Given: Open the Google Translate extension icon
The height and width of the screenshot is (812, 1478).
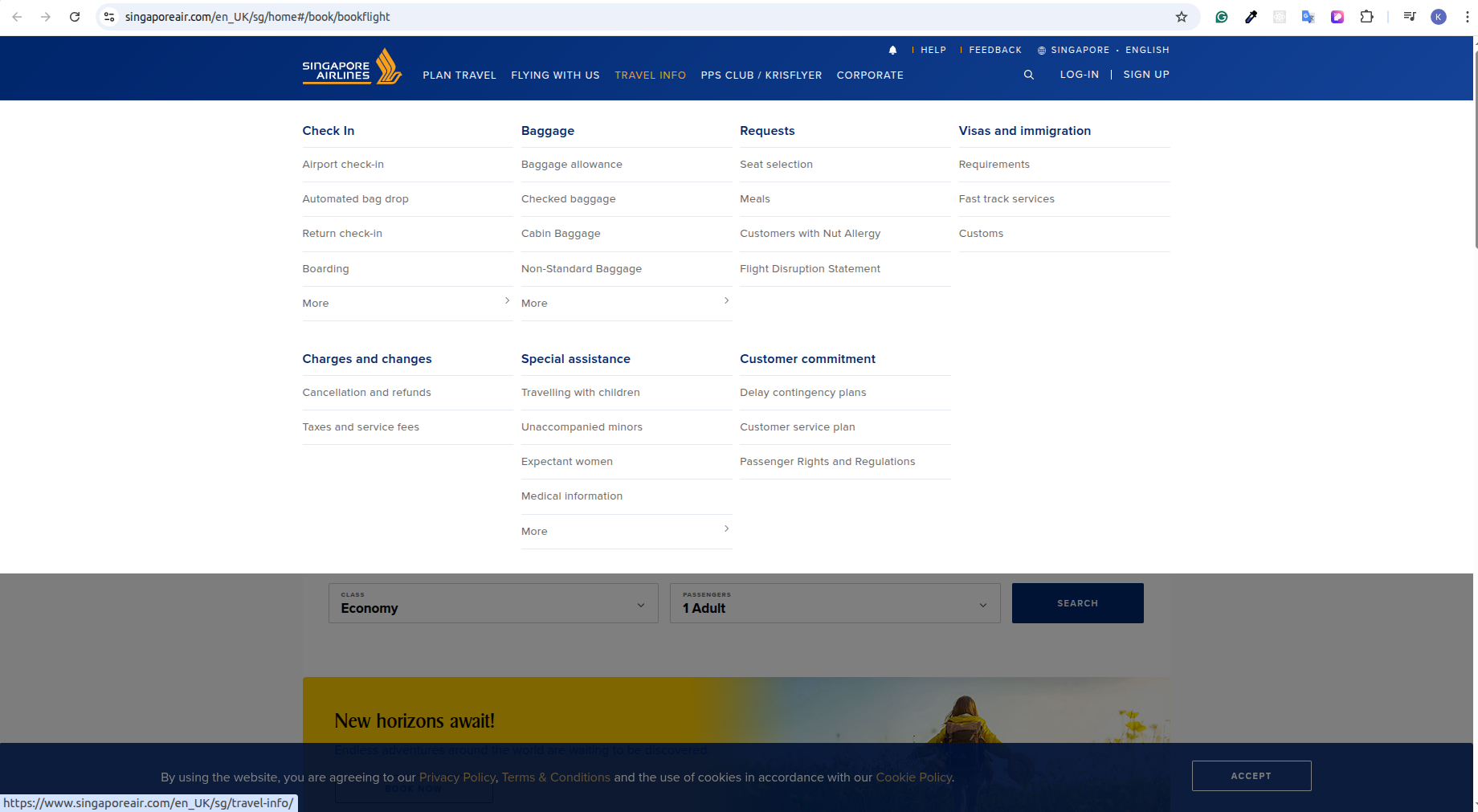Looking at the screenshot, I should pos(1309,17).
